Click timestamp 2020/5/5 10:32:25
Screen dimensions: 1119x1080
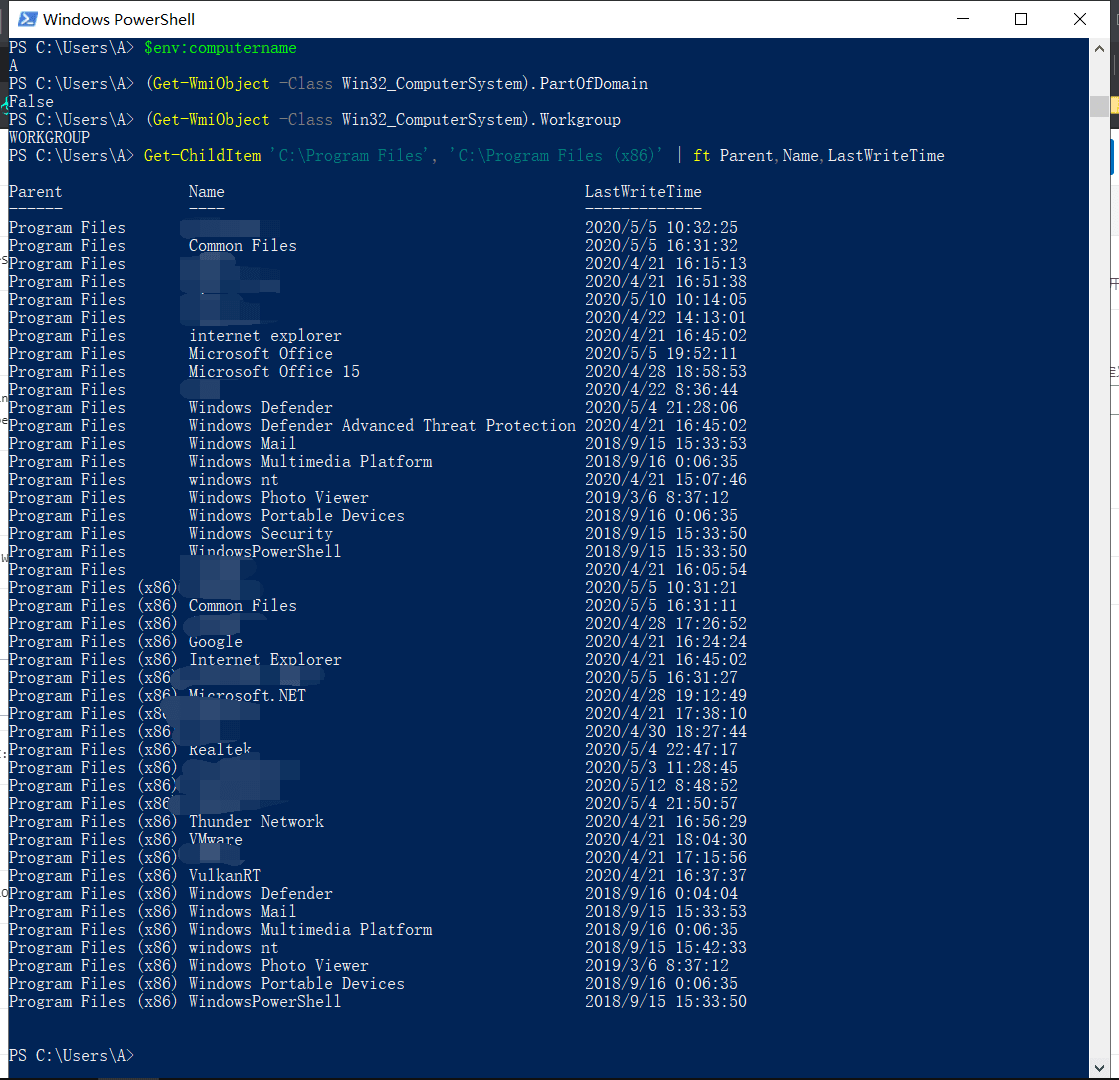(662, 227)
